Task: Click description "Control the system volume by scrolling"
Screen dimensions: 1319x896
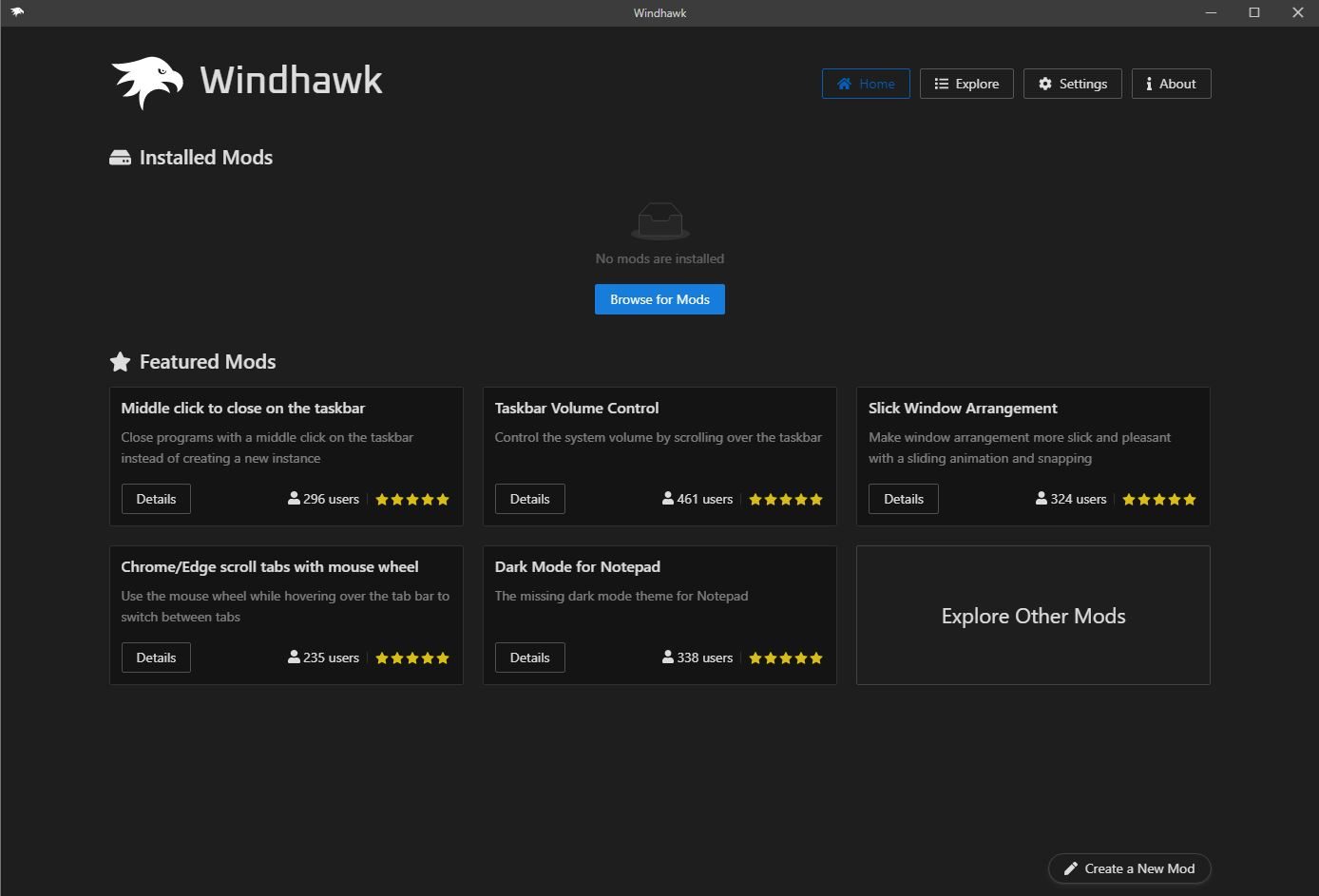Action: 659,437
